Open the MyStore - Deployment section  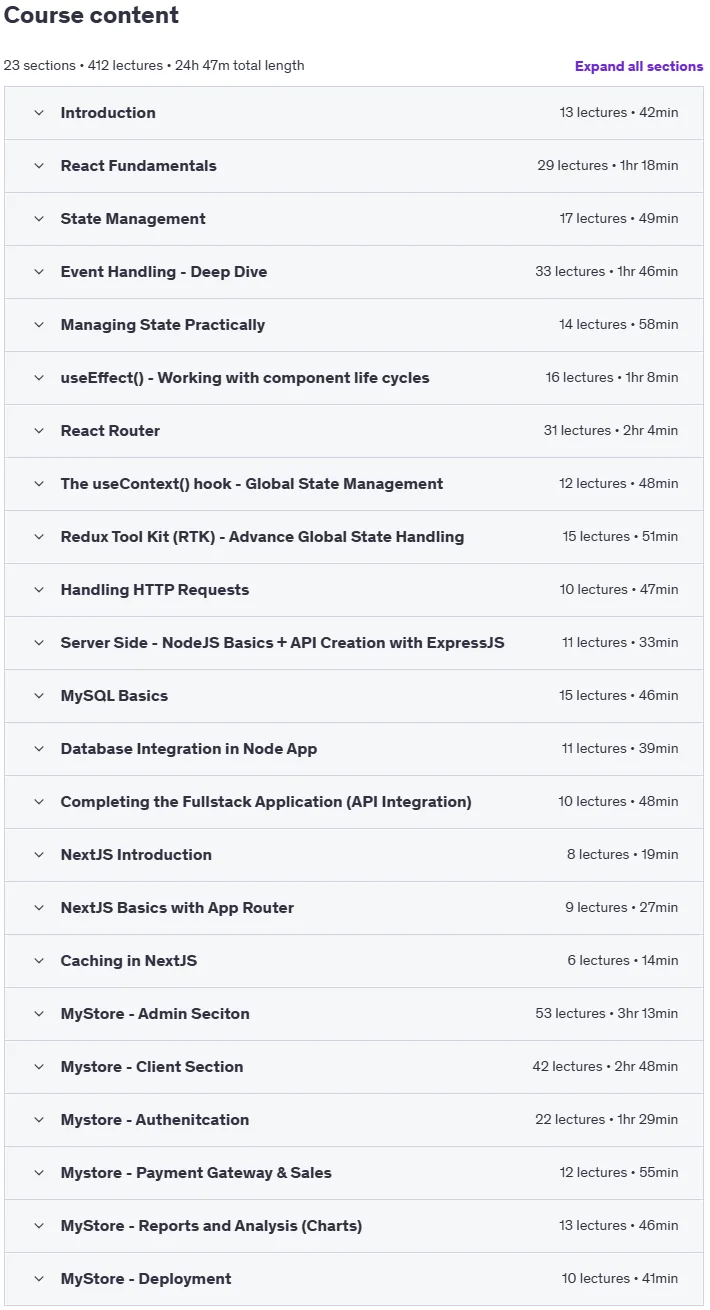[354, 1279]
